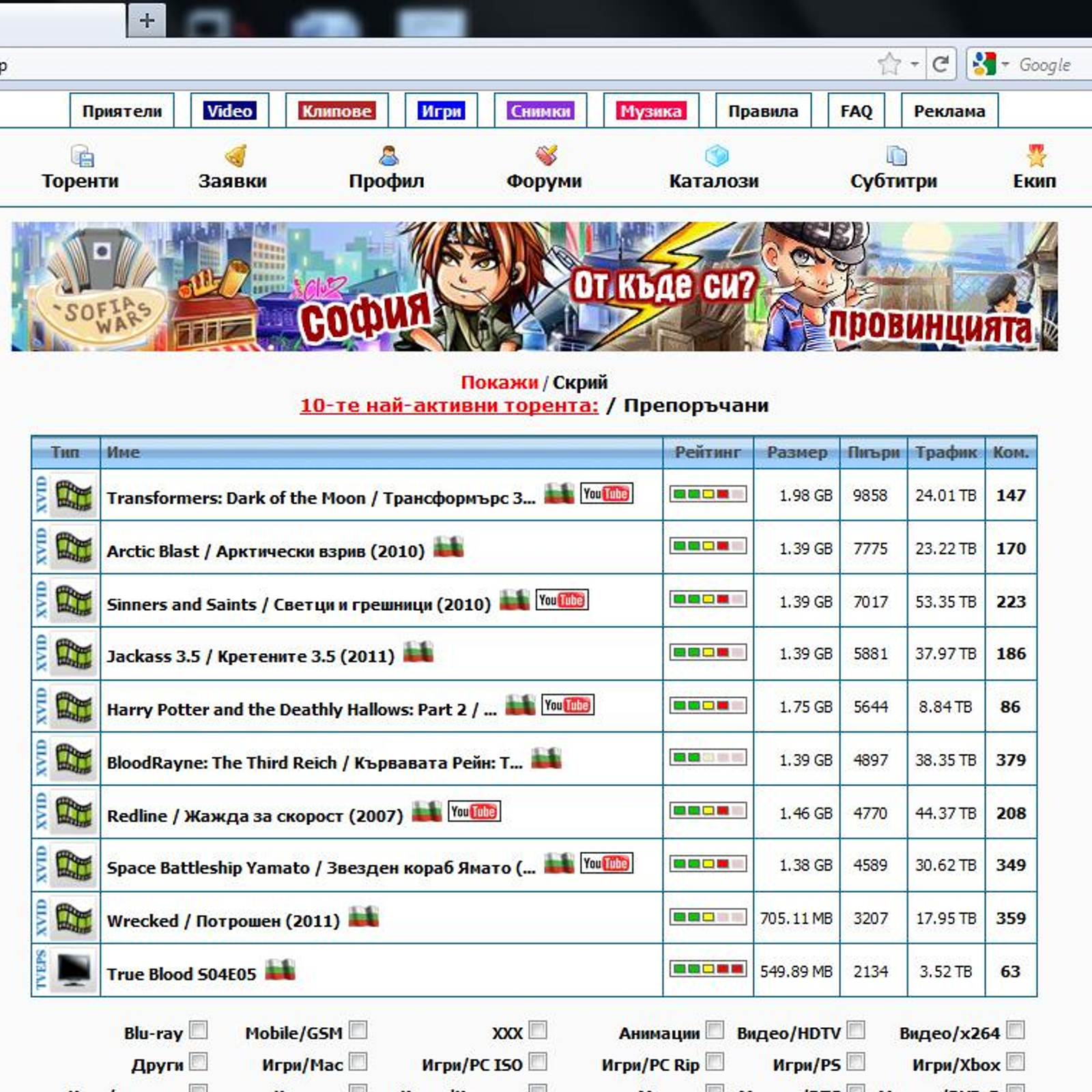Open Space Battleship Yamato torrent link
This screenshot has width=1092, height=1092.
click(x=321, y=868)
